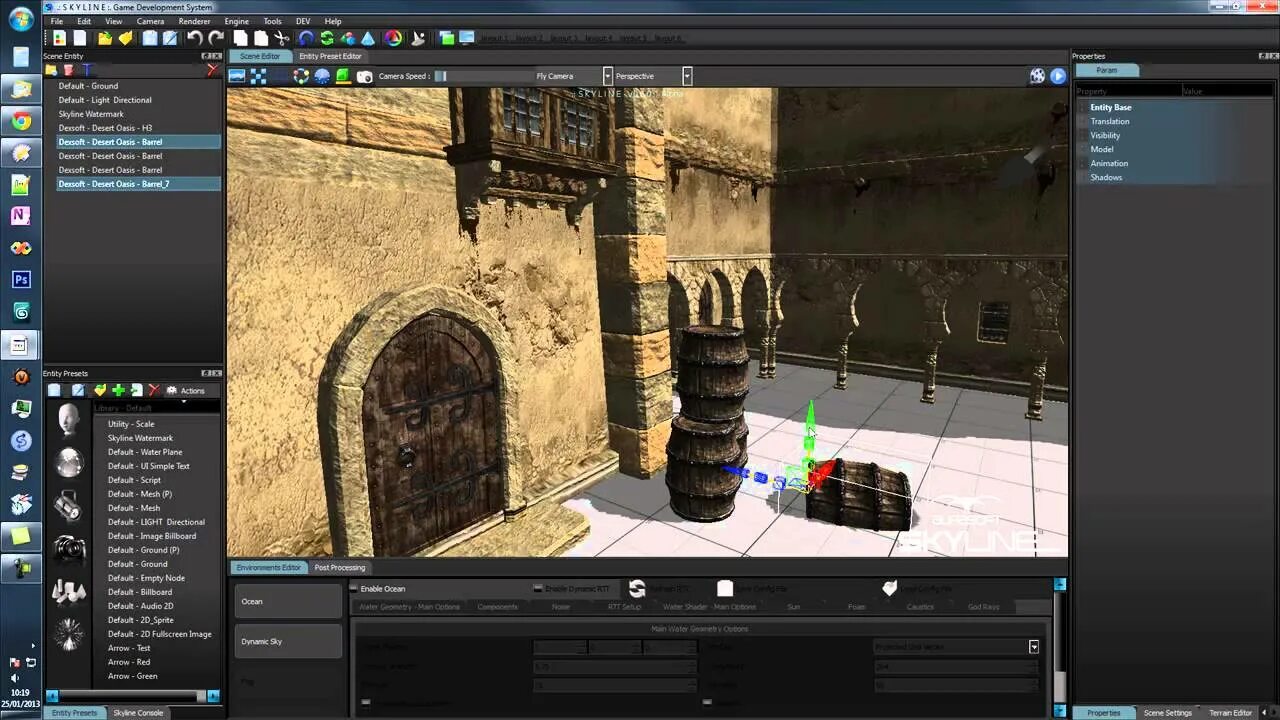Viewport: 1280px width, 720px height.
Task: Click the green terrain icon in viewport toolbar
Action: pyautogui.click(x=343, y=76)
